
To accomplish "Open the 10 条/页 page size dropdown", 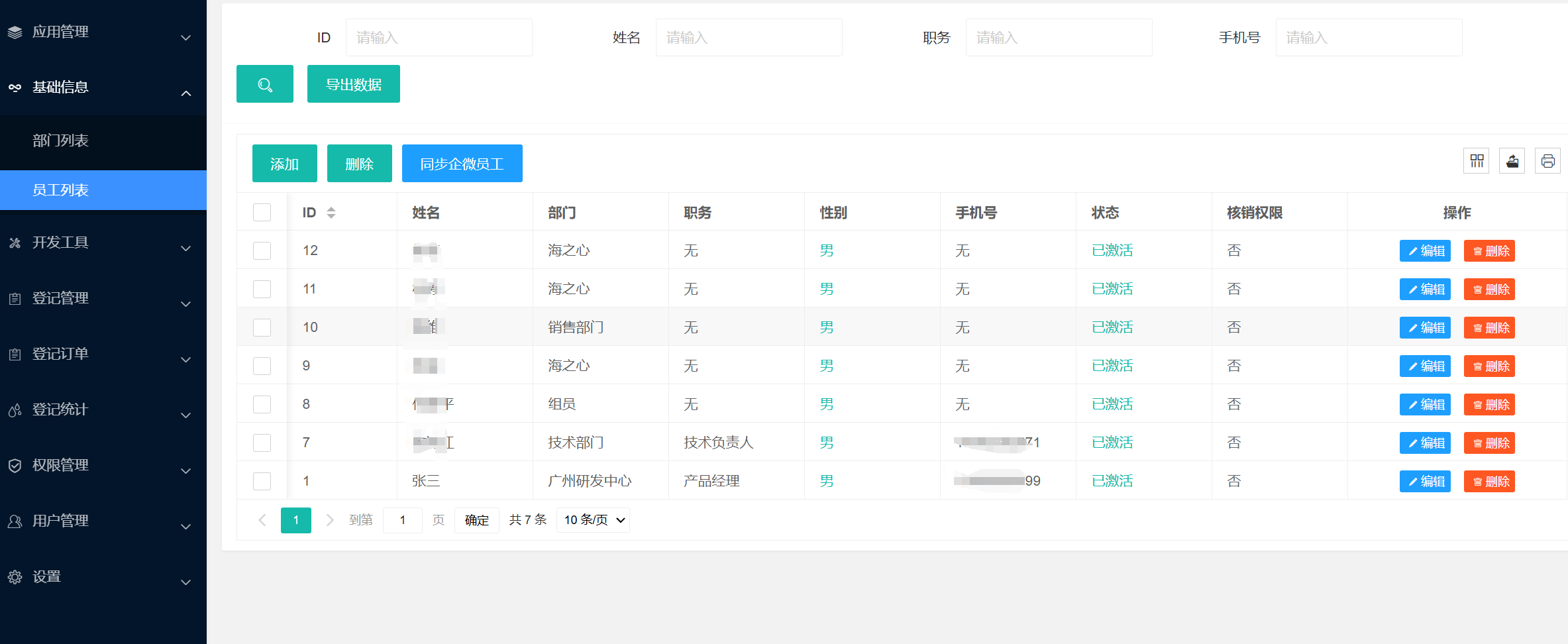I will tap(594, 520).
